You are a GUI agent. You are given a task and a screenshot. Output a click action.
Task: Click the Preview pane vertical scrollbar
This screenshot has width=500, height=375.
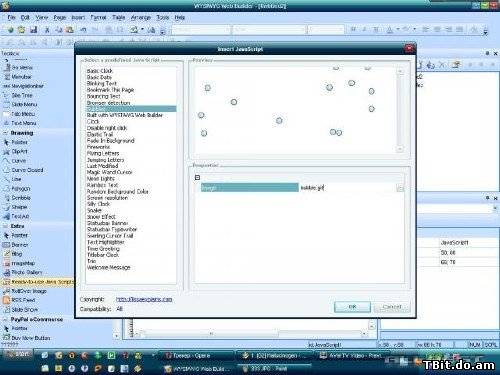[x=400, y=110]
